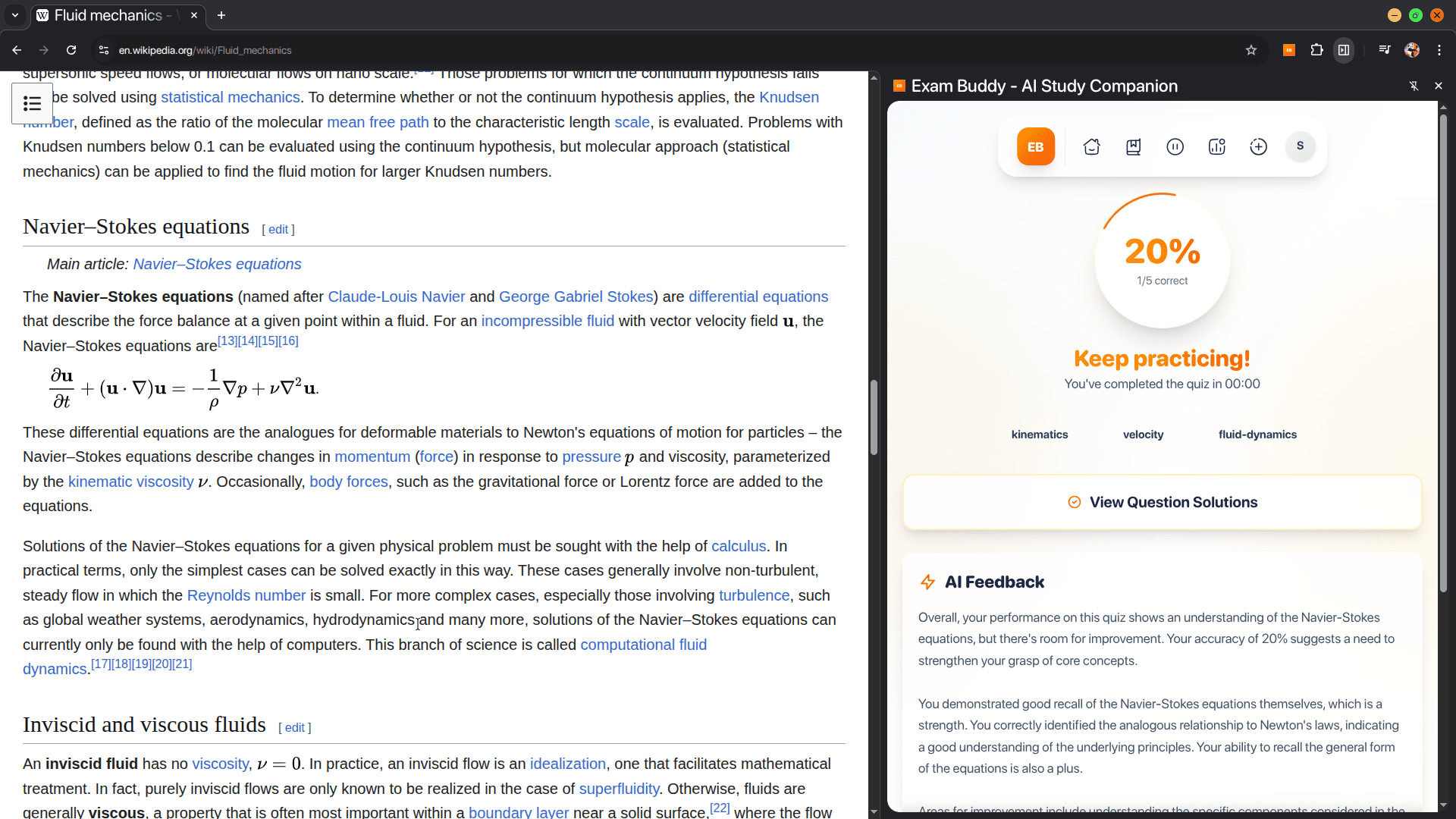This screenshot has width=1456, height=819.
Task: Click the Wikipedia page vertical scrollbar thumb
Action: (x=874, y=417)
